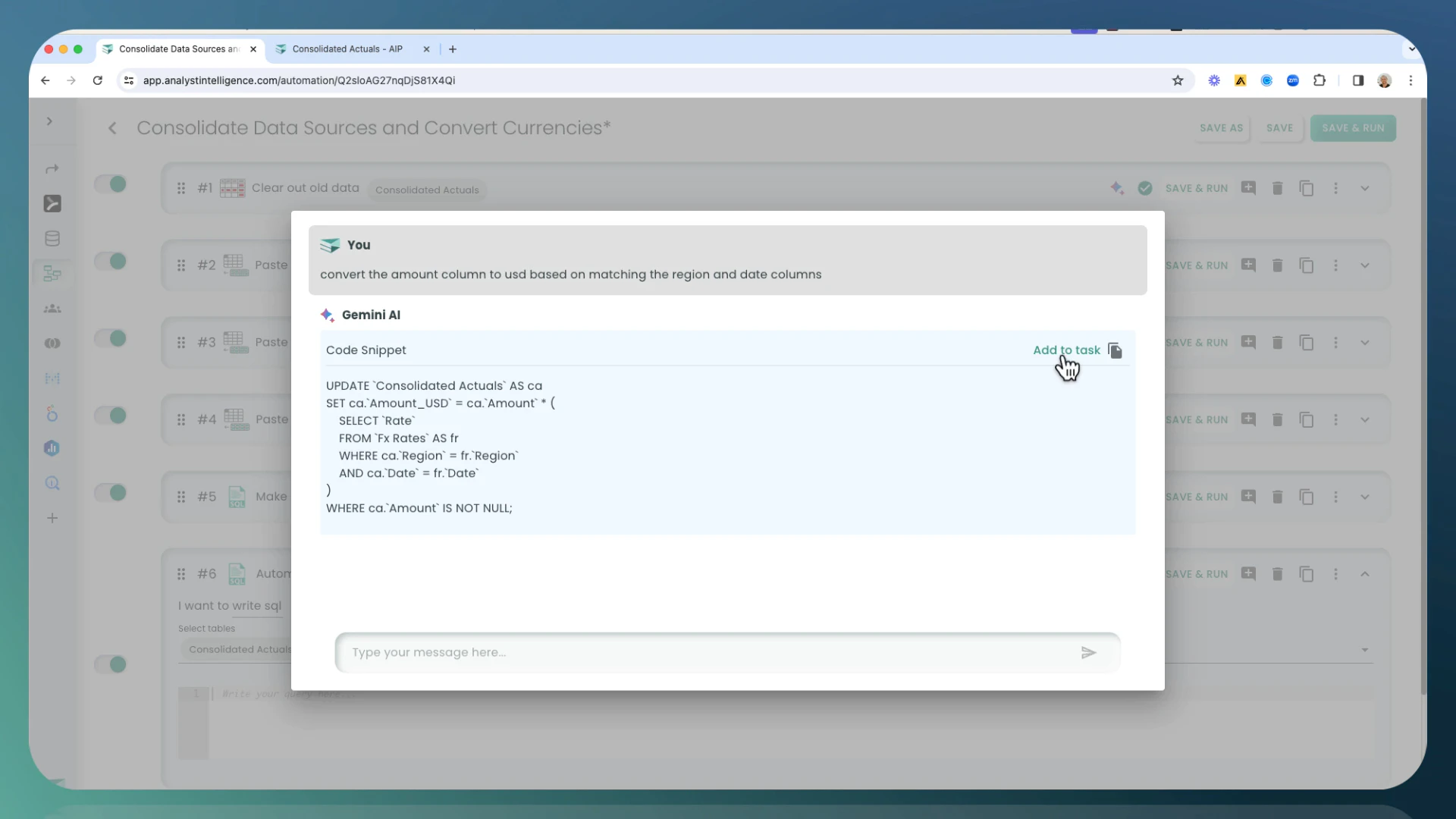Duplicate task #2 with the copy icon

(1307, 265)
